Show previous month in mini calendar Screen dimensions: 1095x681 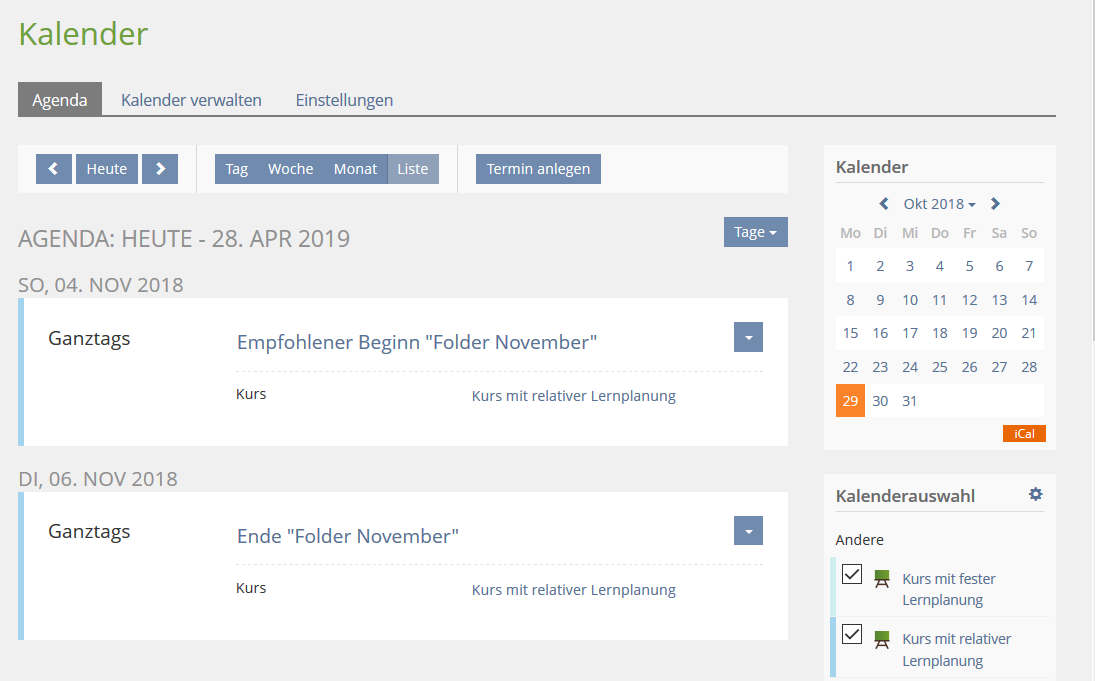click(884, 204)
